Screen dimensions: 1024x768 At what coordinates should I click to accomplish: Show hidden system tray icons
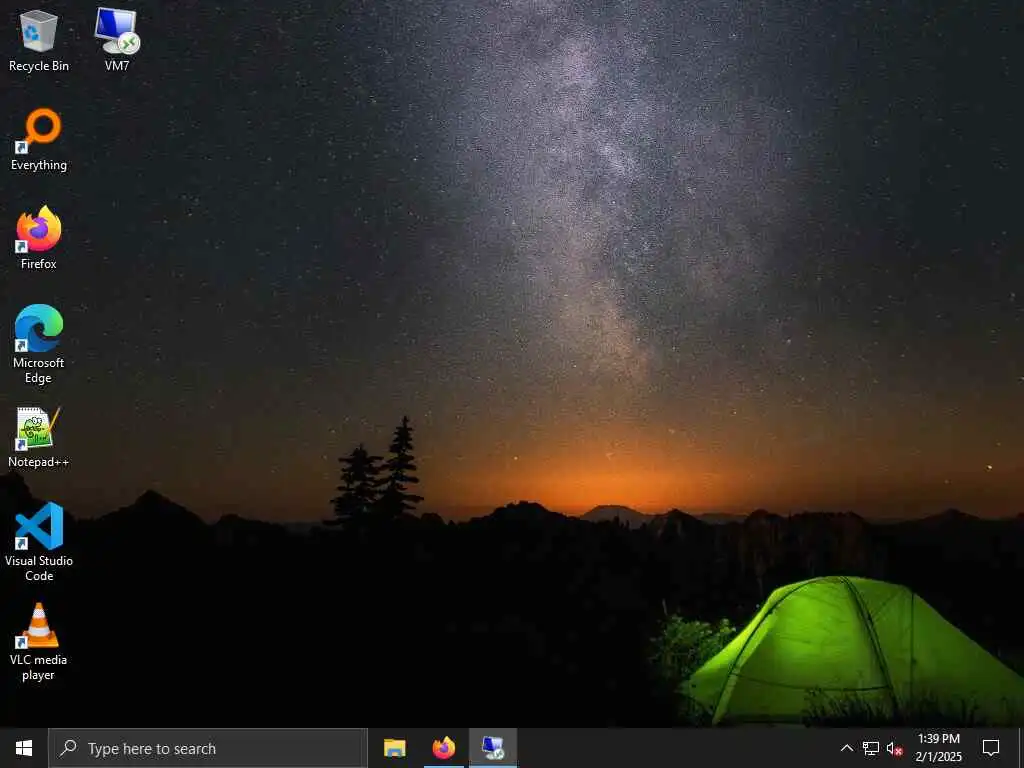pyautogui.click(x=846, y=748)
